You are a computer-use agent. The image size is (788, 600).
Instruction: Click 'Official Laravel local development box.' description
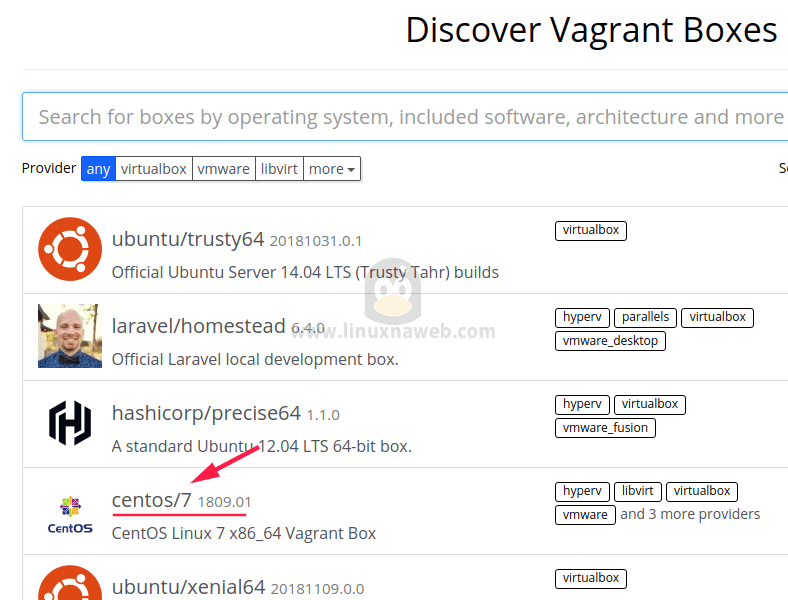click(255, 359)
